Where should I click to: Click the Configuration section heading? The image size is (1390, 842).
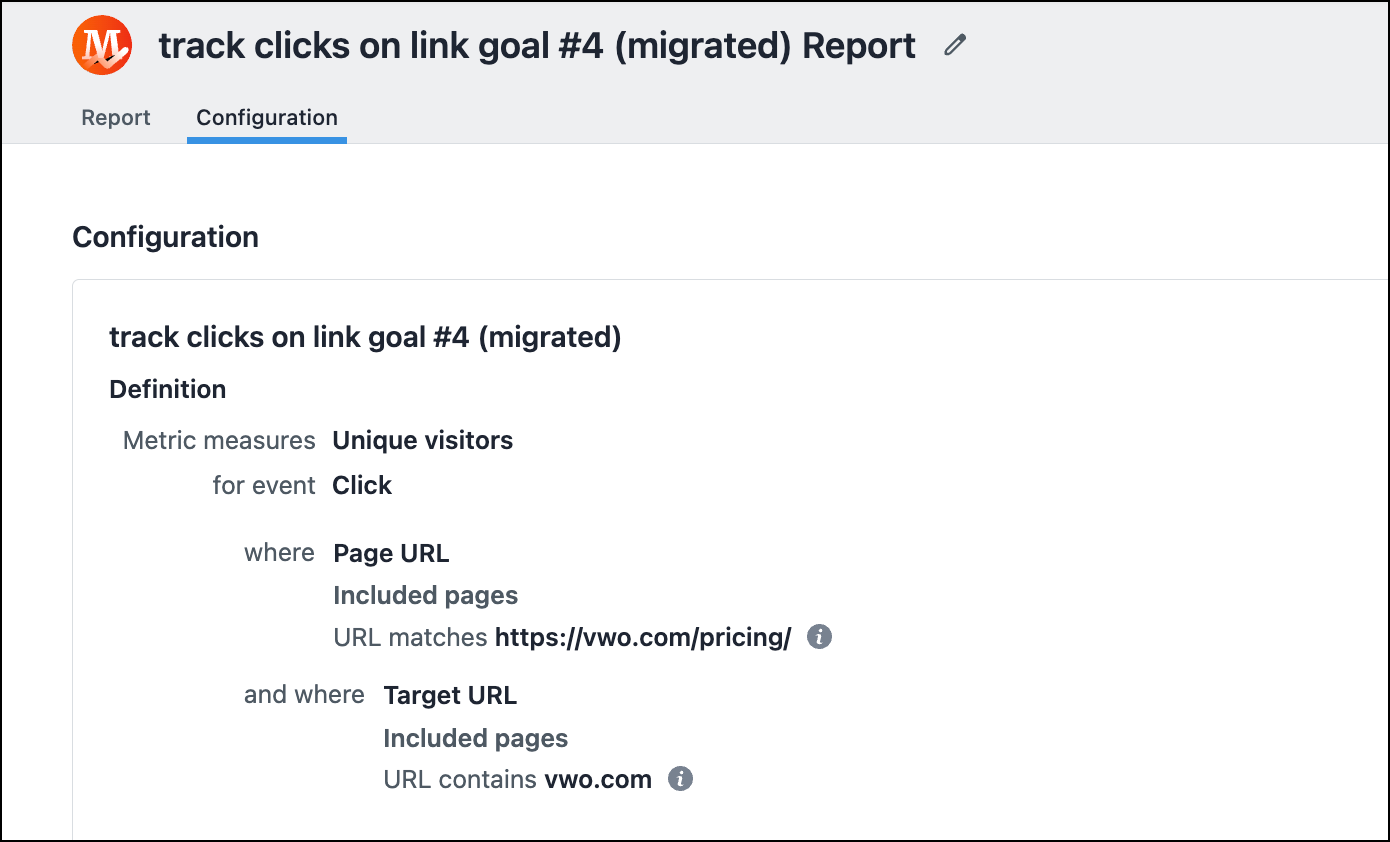[166, 237]
